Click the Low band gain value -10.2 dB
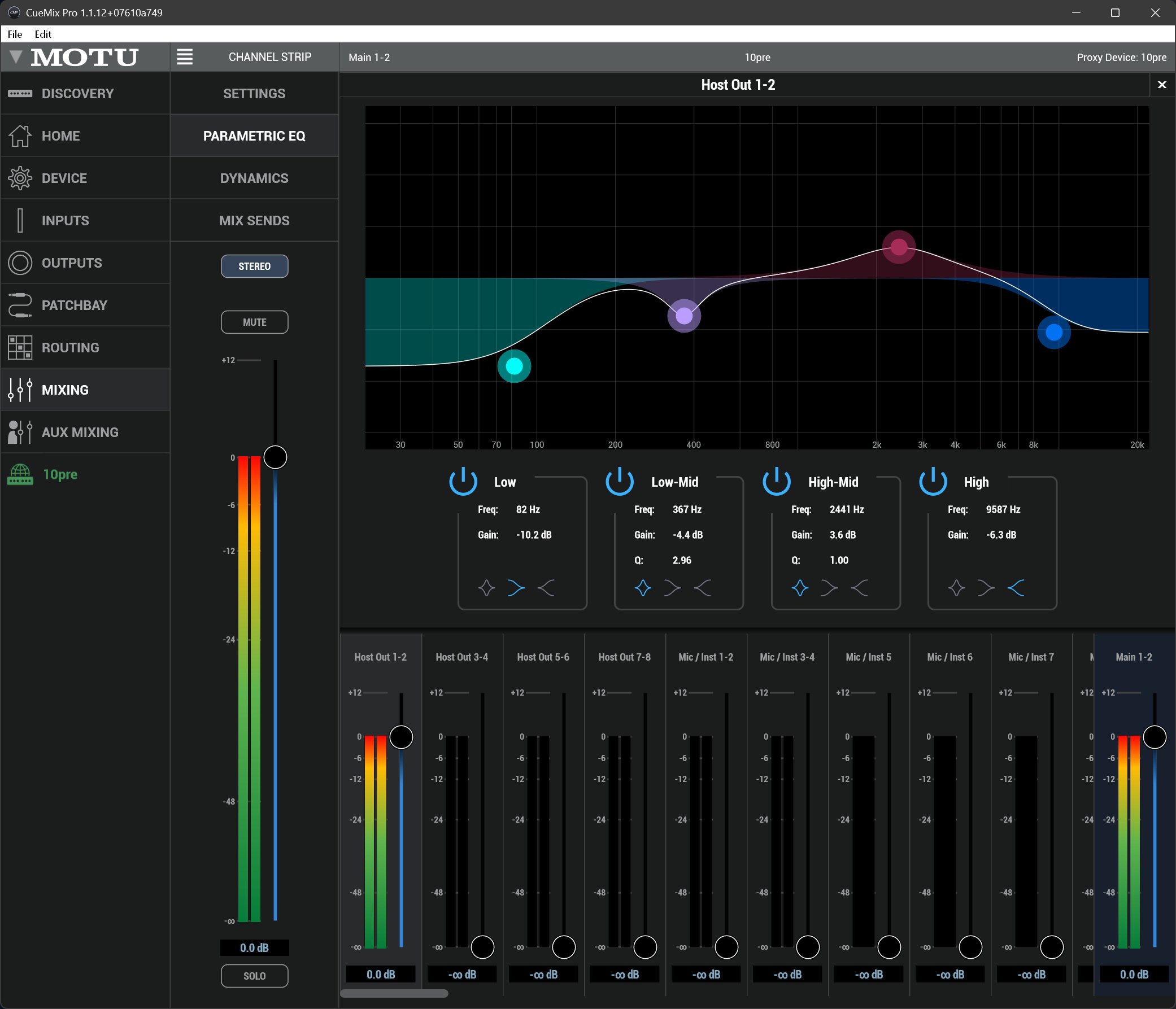The height and width of the screenshot is (1009, 1176). click(534, 535)
